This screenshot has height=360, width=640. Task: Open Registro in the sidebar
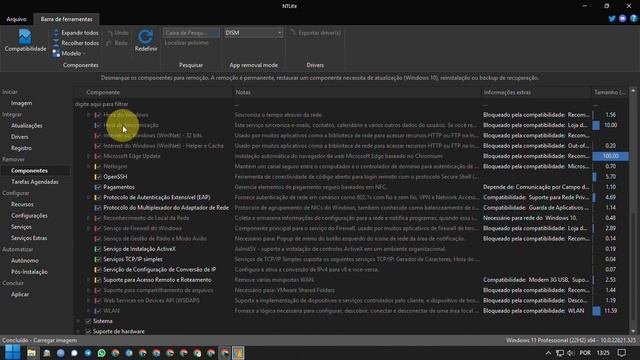(21, 148)
